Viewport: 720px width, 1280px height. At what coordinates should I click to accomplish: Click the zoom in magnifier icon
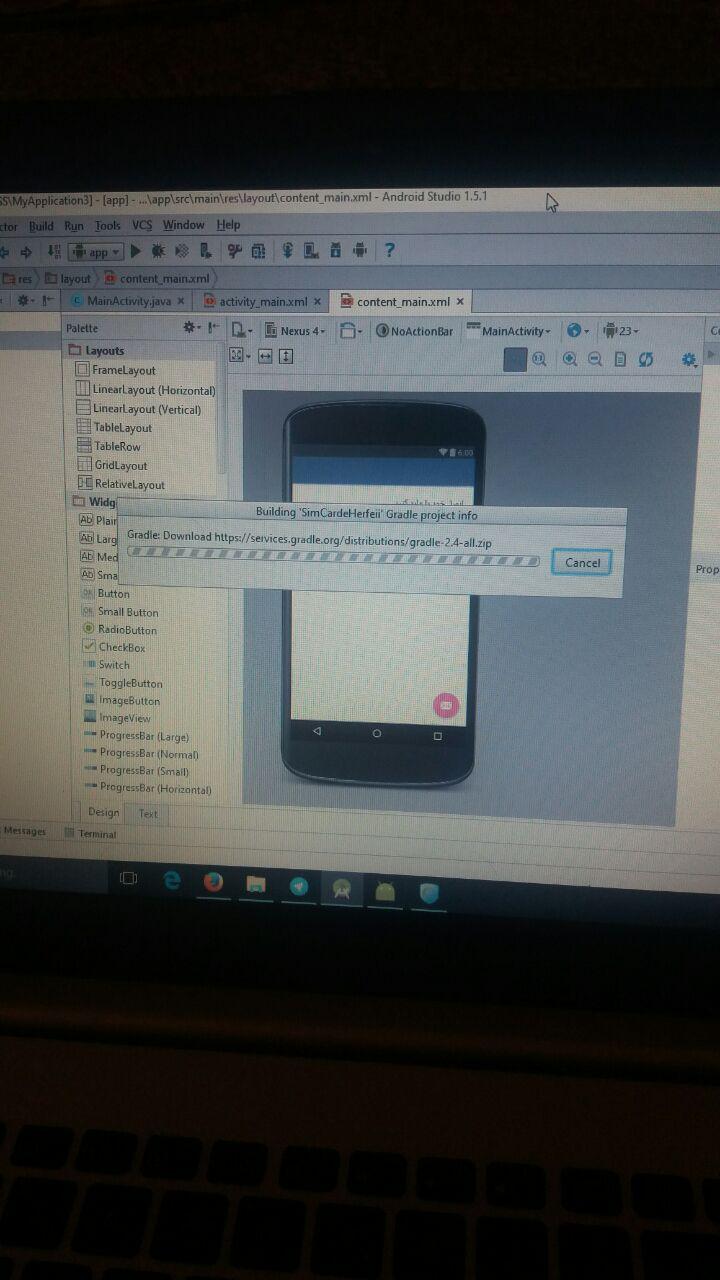(x=570, y=359)
